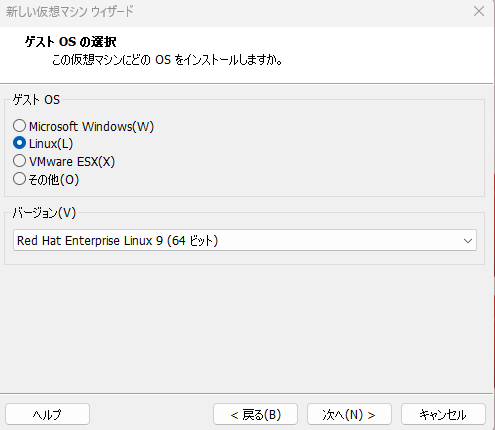The height and width of the screenshot is (430, 495).
Task: Click the ヘルプ button
Action: point(47,414)
